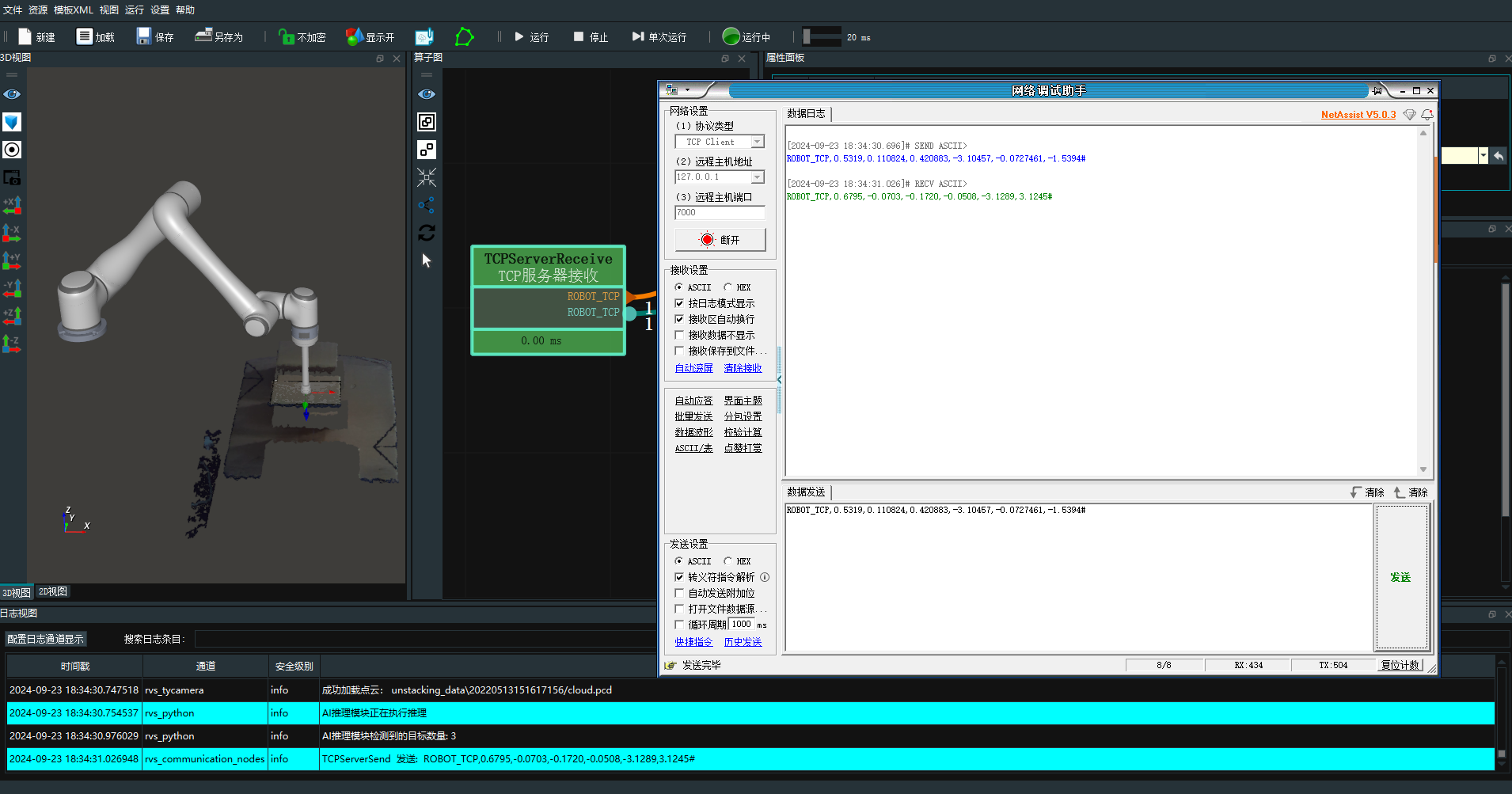
Task: Toggle 循环周期 checkbox
Action: coord(679,625)
